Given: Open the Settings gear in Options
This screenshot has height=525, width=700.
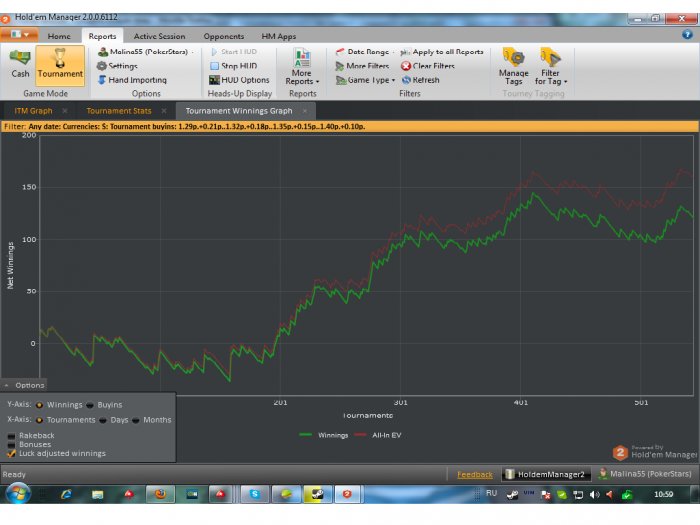Looking at the screenshot, I should pos(102,66).
